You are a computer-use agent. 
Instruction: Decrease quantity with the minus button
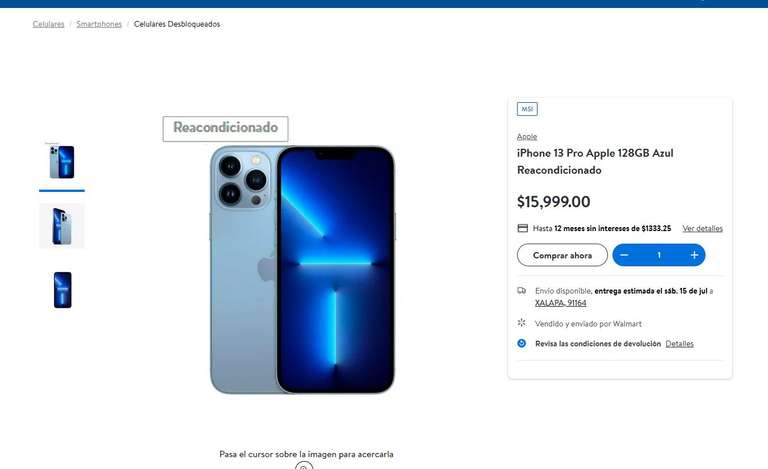(x=624, y=255)
